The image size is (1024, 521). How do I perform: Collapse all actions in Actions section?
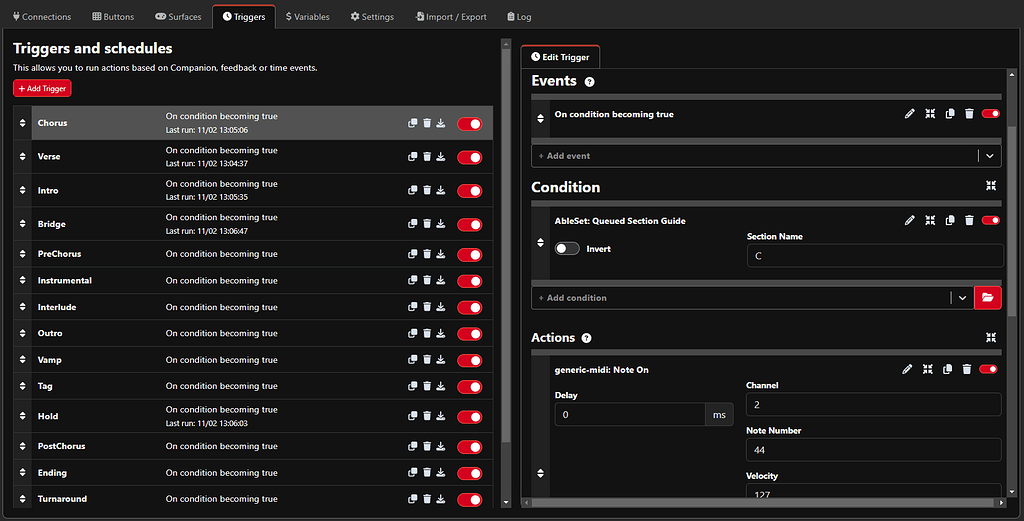tap(991, 338)
